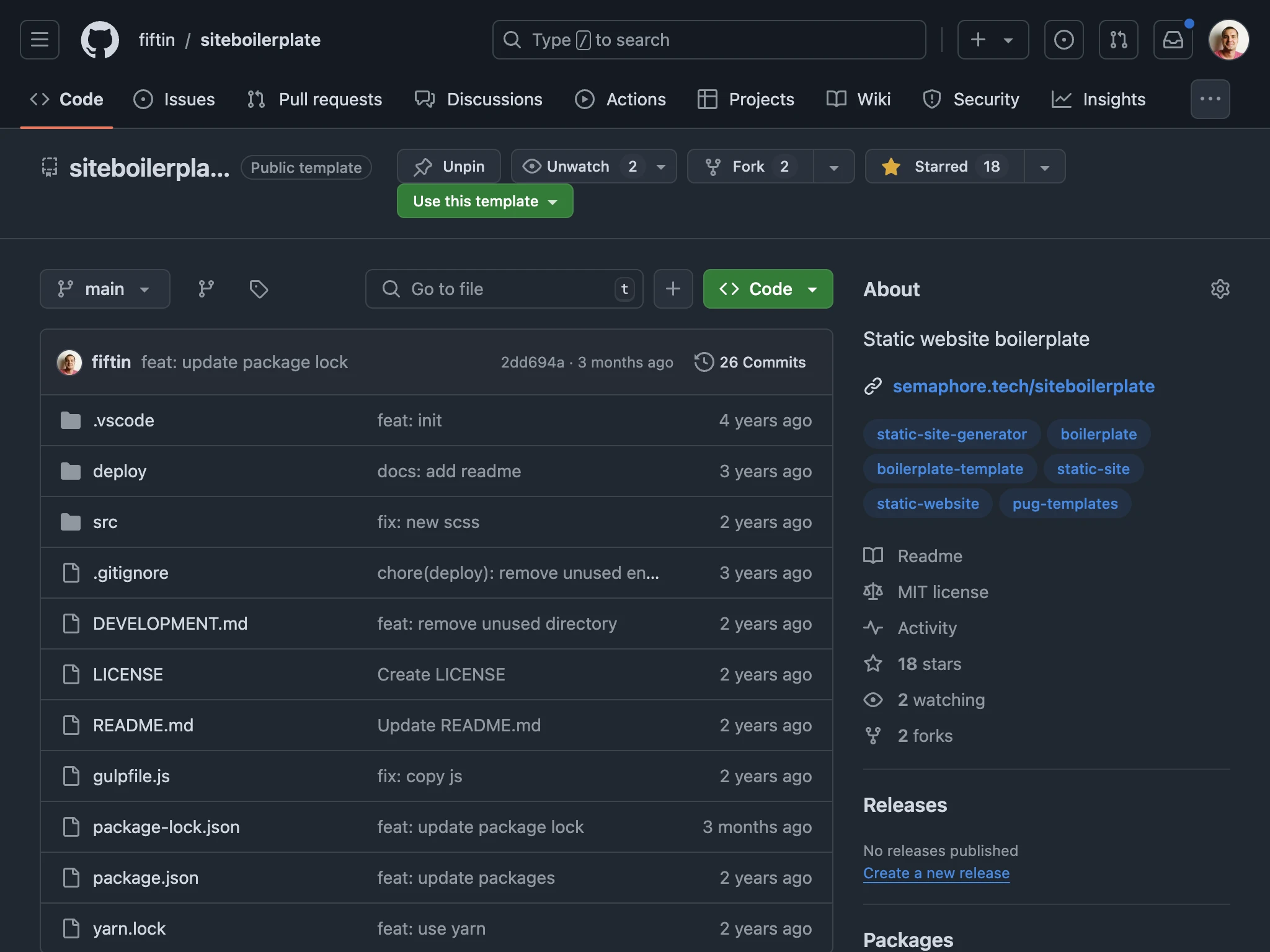Open the green Code clone dropdown

pyautogui.click(x=768, y=289)
